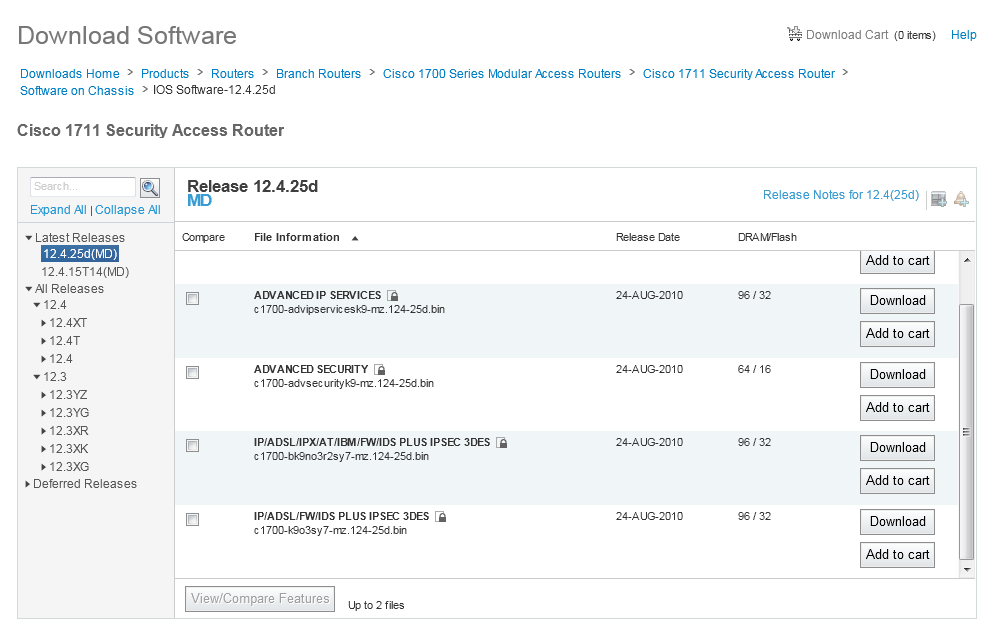The height and width of the screenshot is (623, 988).
Task: Expand the 12.3XG release node
Action: (43, 467)
